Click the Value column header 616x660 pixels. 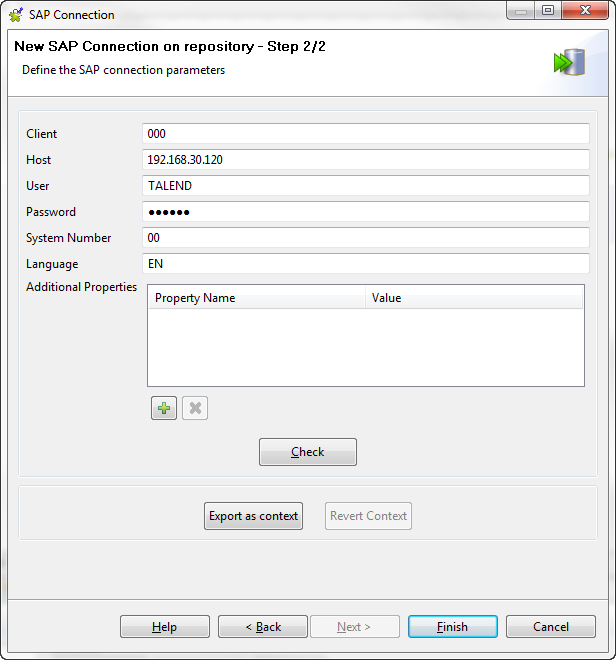click(474, 298)
